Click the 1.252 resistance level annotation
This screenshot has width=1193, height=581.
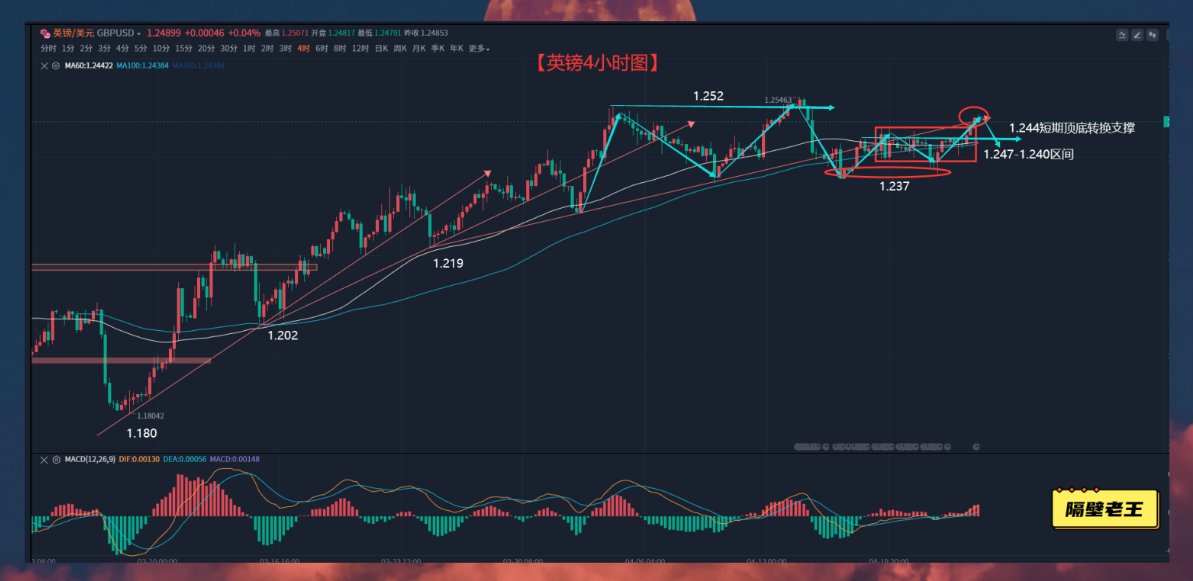tap(708, 96)
